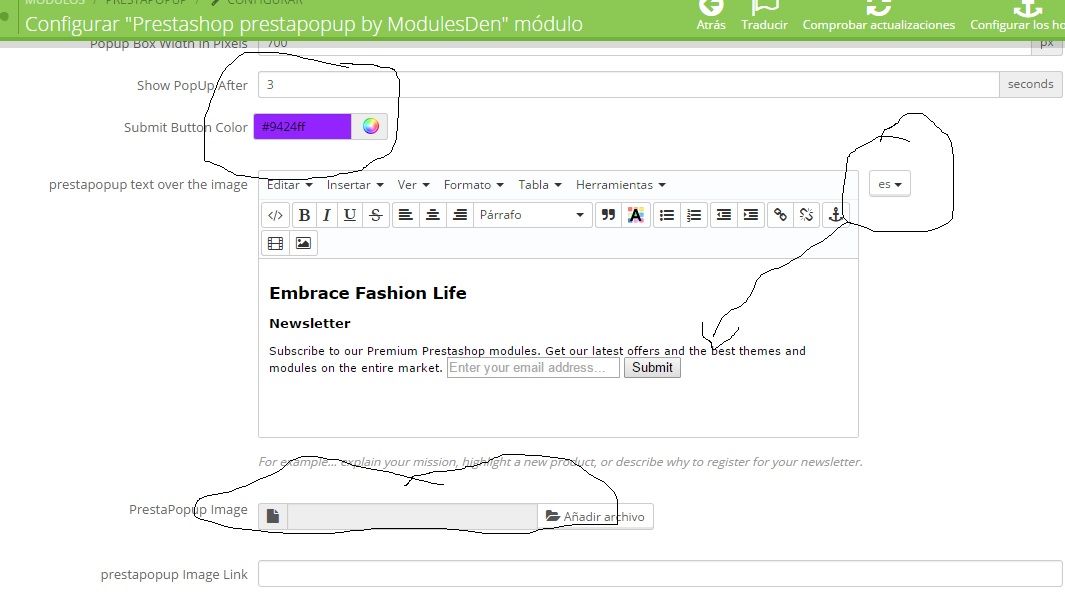Image resolution: width=1065 pixels, height=595 pixels.
Task: Align text right in editor
Action: (x=460, y=215)
